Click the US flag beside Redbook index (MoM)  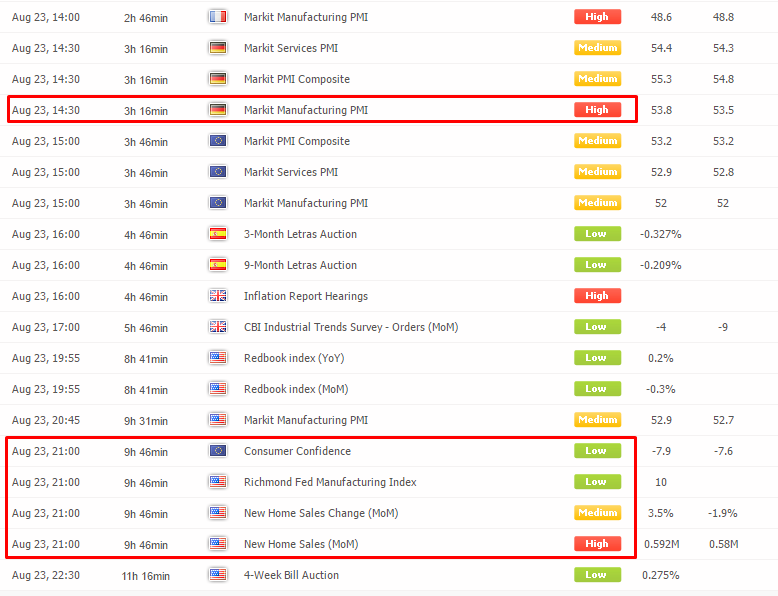[x=218, y=389]
